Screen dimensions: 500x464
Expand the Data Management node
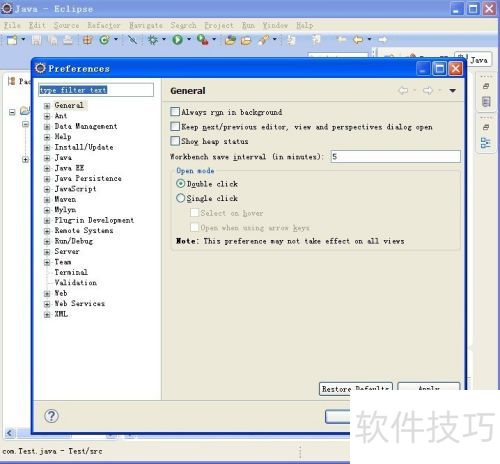tap(47, 127)
